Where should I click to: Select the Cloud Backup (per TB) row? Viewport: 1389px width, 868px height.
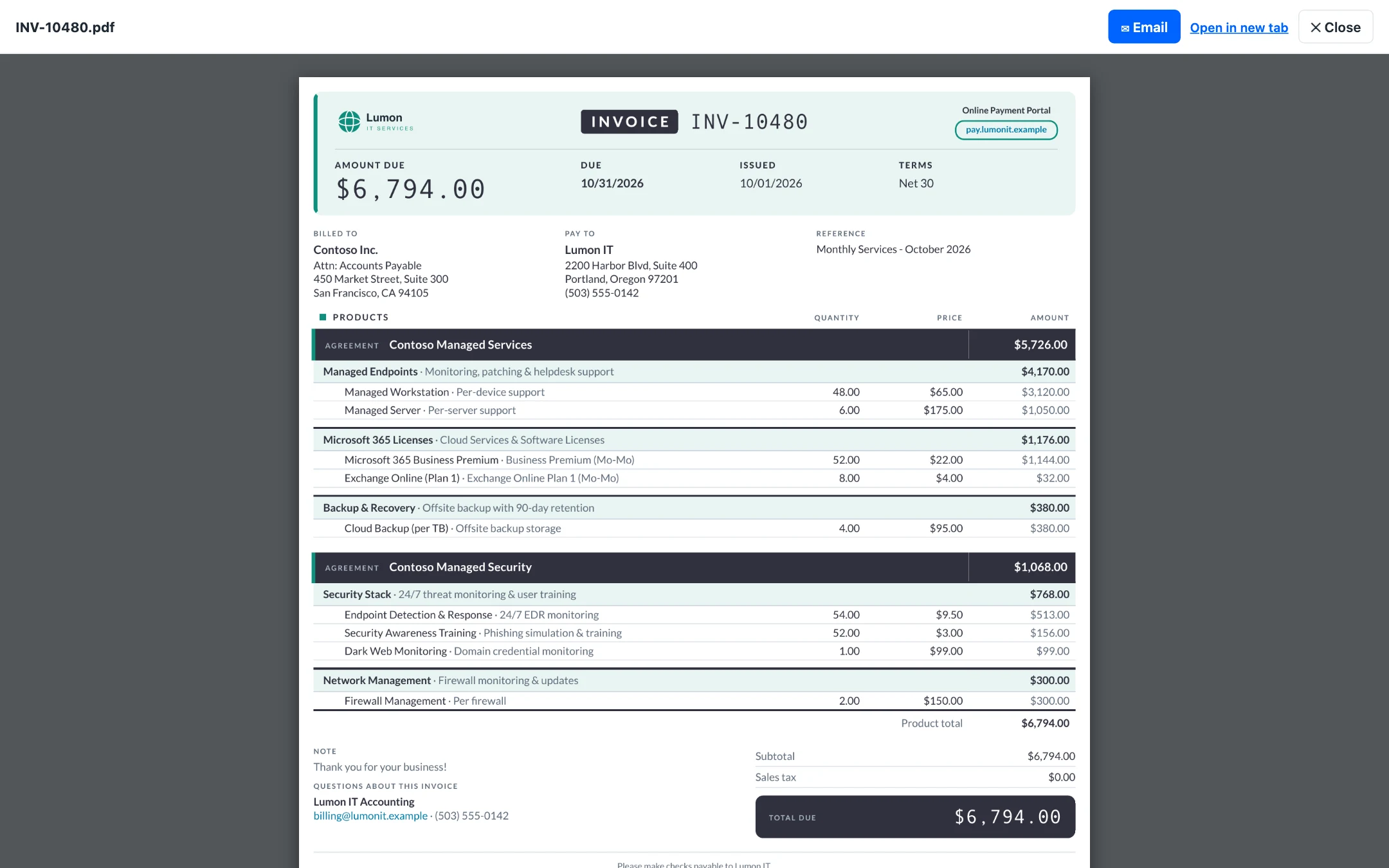pos(694,529)
